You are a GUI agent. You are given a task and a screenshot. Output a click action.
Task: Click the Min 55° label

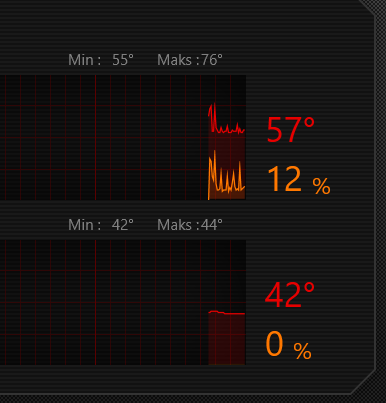[x=101, y=60]
